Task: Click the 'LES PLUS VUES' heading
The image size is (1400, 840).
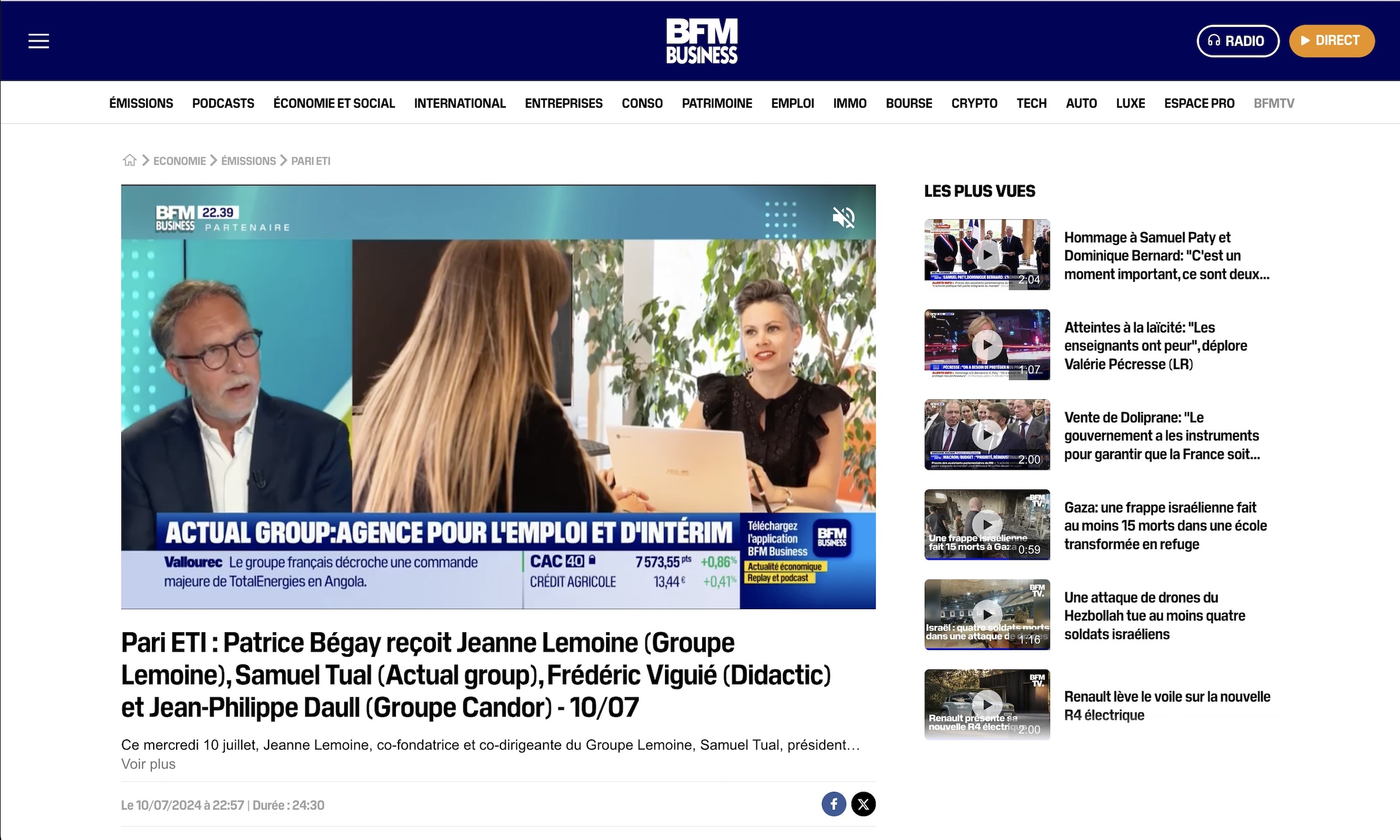Action: [979, 191]
